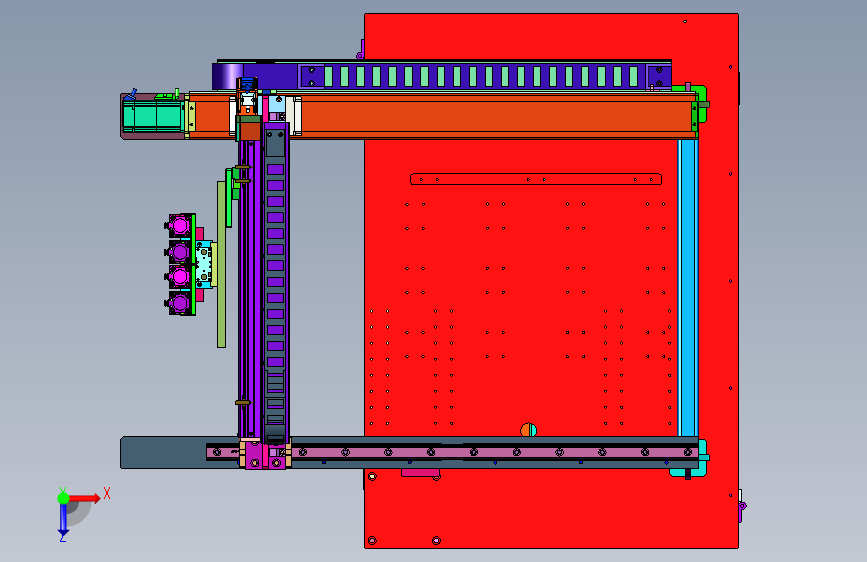The height and width of the screenshot is (562, 867).
Task: Select the purple hinge at the red plate's top-left edge
Action: tap(360, 50)
